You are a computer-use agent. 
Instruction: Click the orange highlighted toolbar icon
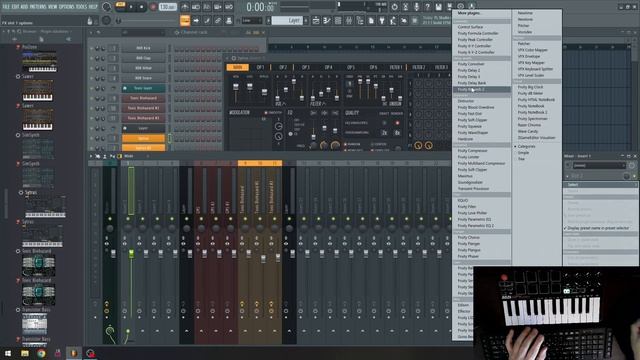click(185, 20)
